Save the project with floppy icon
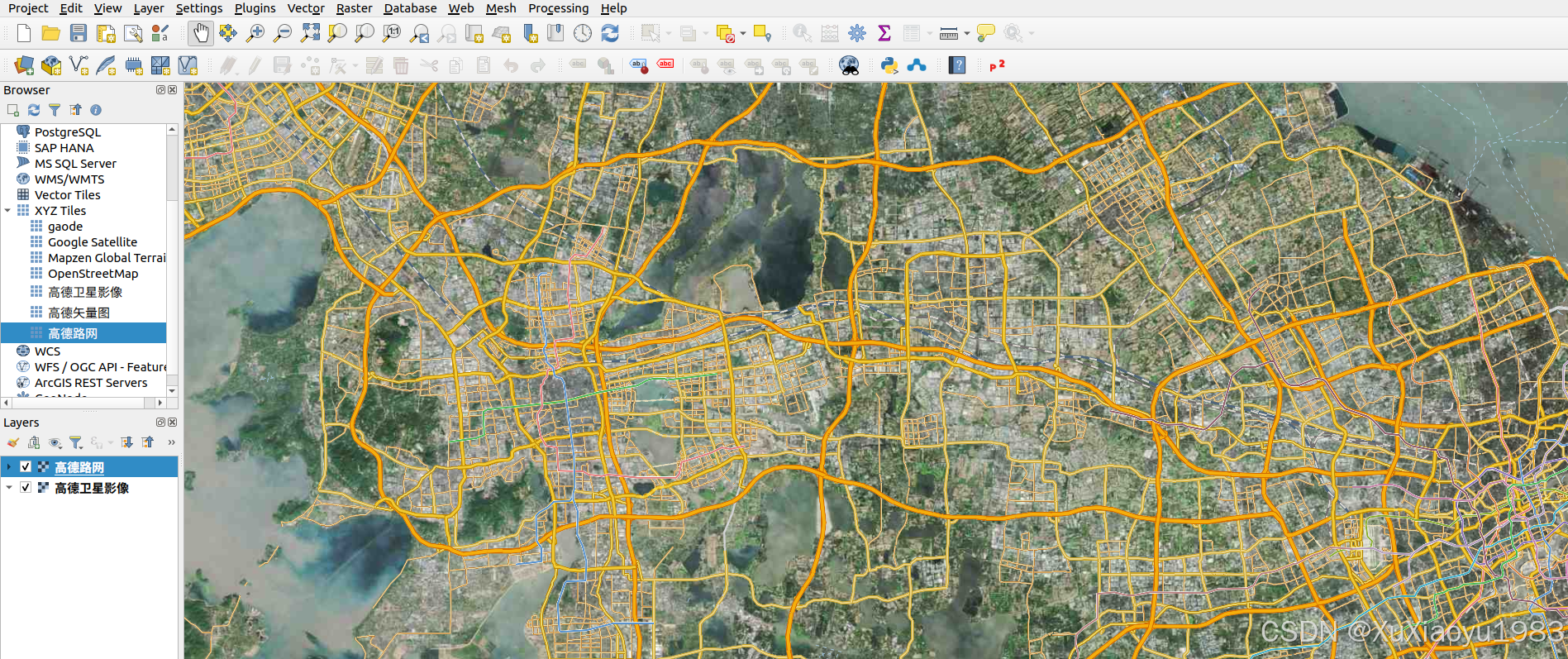This screenshot has height=659, width=1568. pos(79,33)
